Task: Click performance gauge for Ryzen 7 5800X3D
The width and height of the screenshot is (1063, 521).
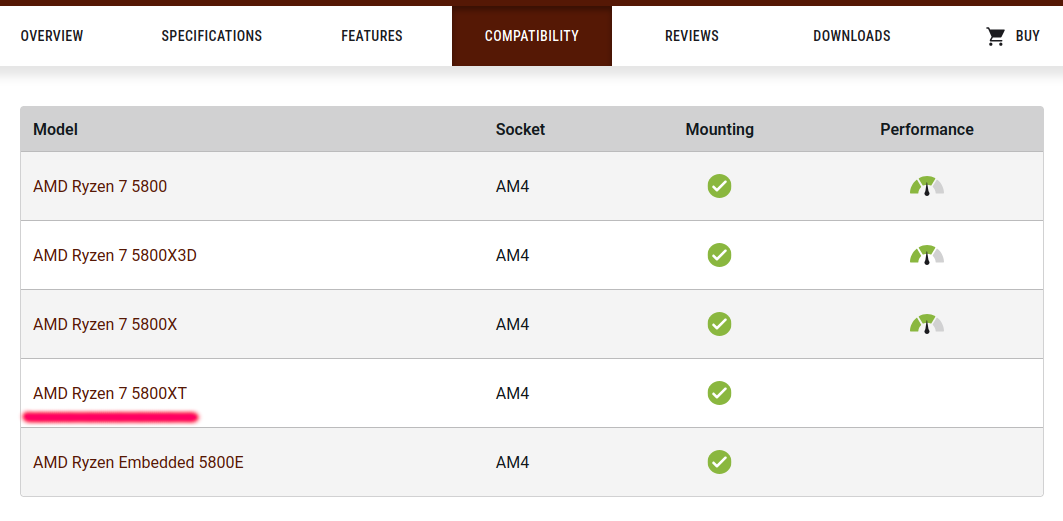Action: [x=927, y=255]
